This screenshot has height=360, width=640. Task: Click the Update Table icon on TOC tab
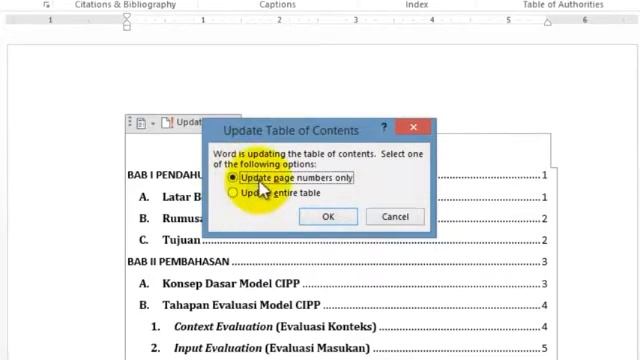coord(167,122)
